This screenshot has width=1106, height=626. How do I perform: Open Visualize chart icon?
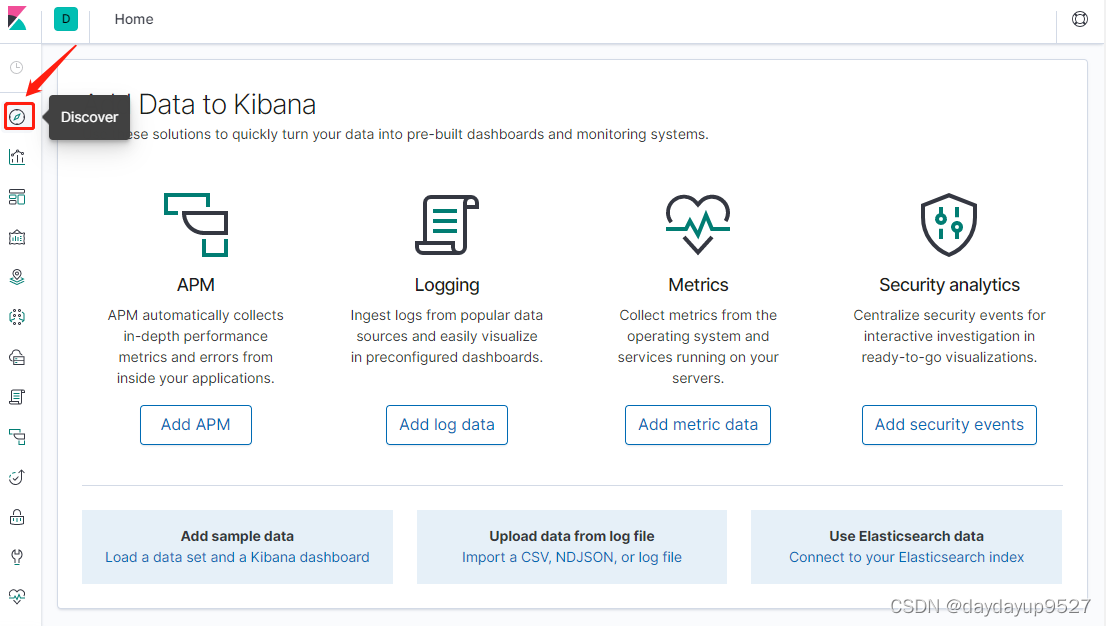tap(17, 157)
